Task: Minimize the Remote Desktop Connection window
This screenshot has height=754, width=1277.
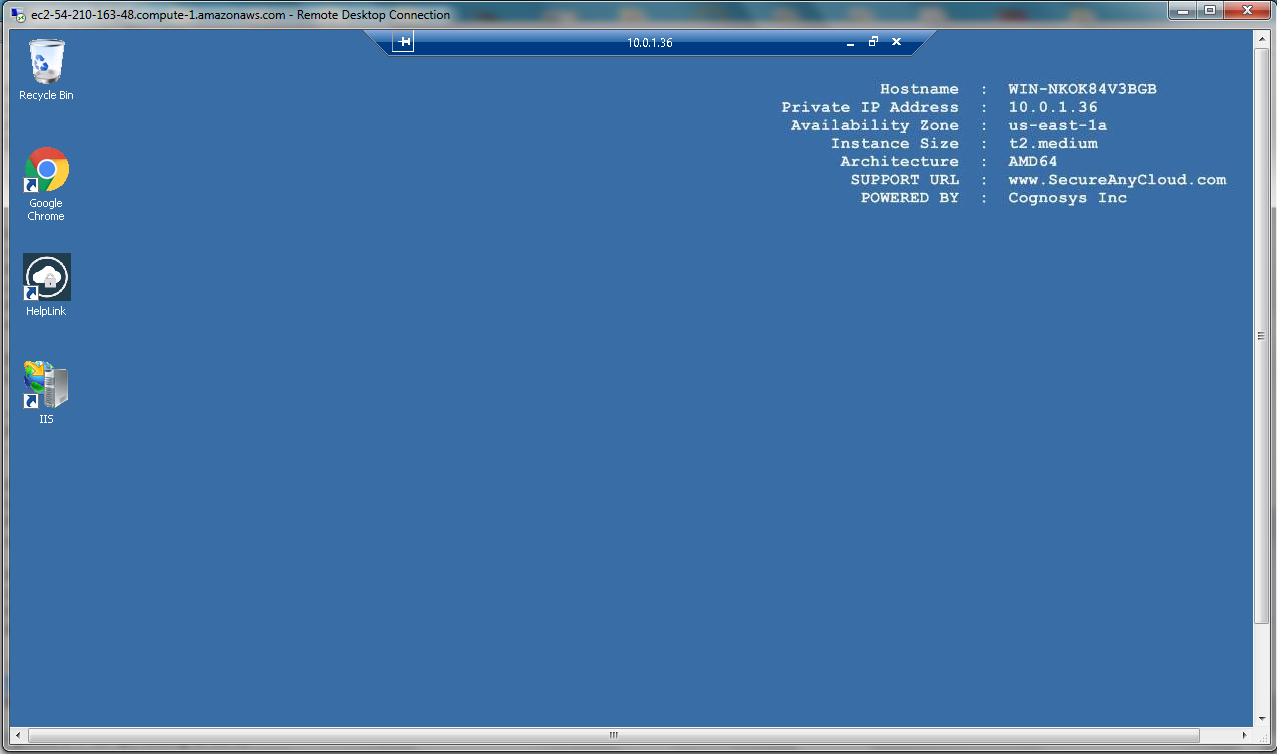Action: (1183, 11)
